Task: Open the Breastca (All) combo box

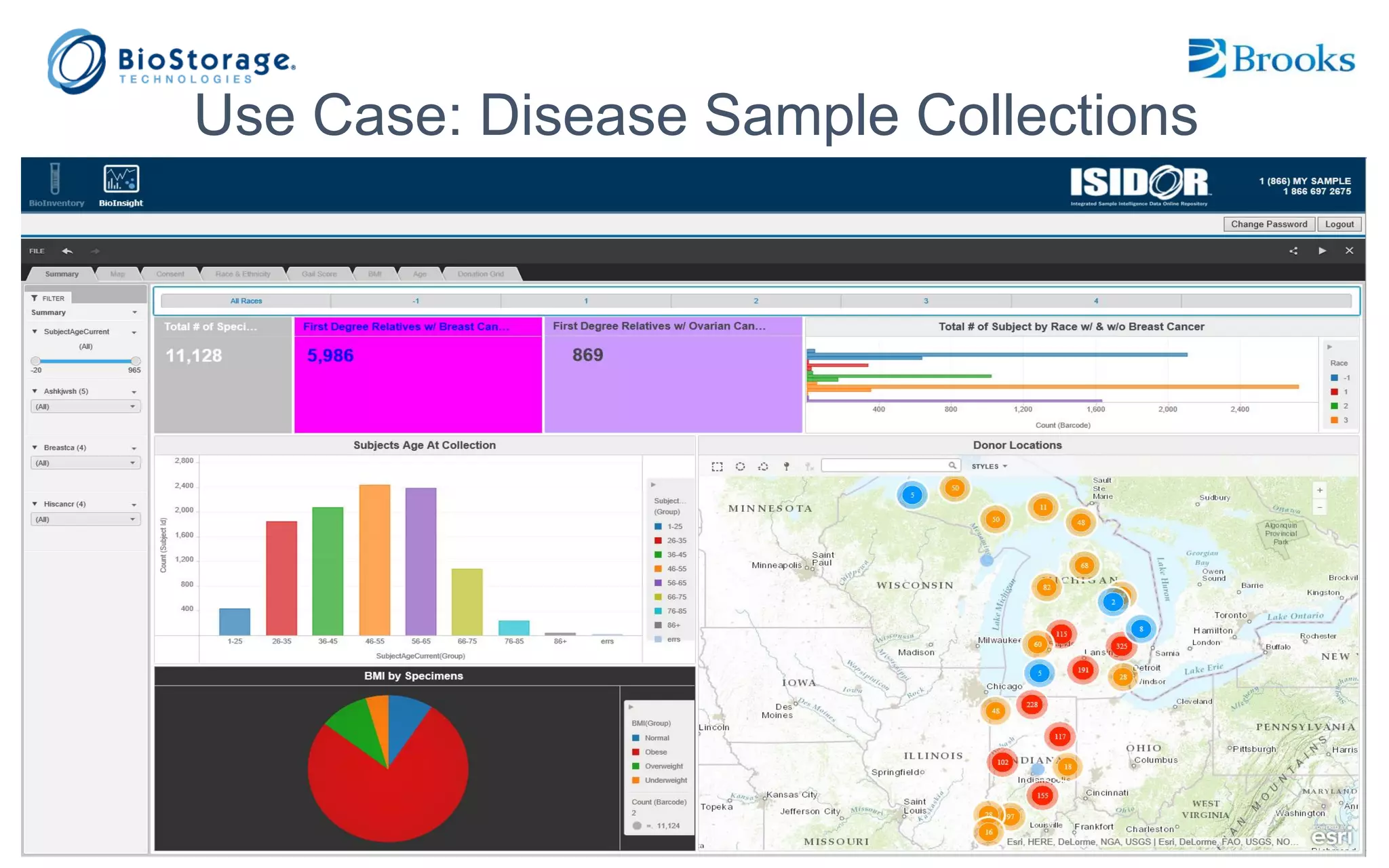Action: 85,463
